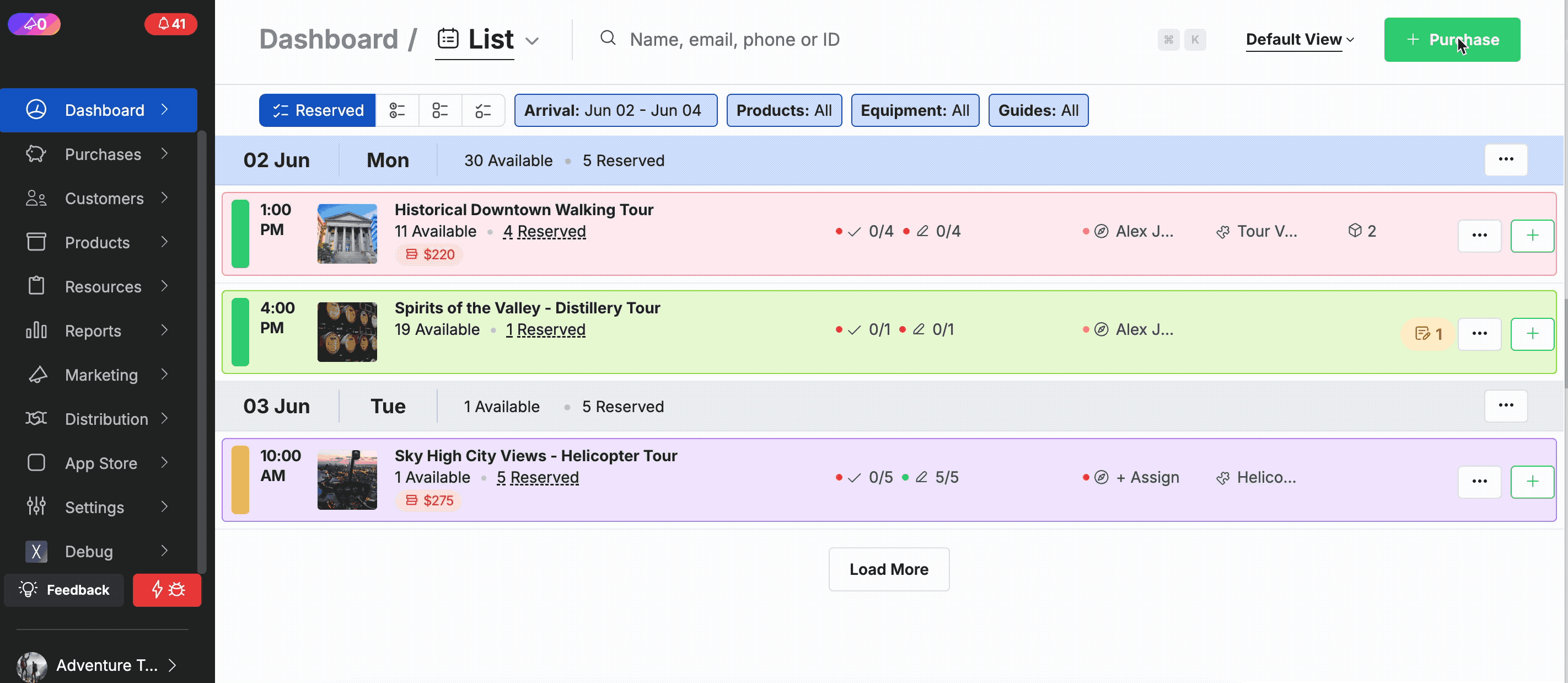This screenshot has height=683, width=1568.
Task: Open App Store in the sidebar
Action: tap(99, 463)
